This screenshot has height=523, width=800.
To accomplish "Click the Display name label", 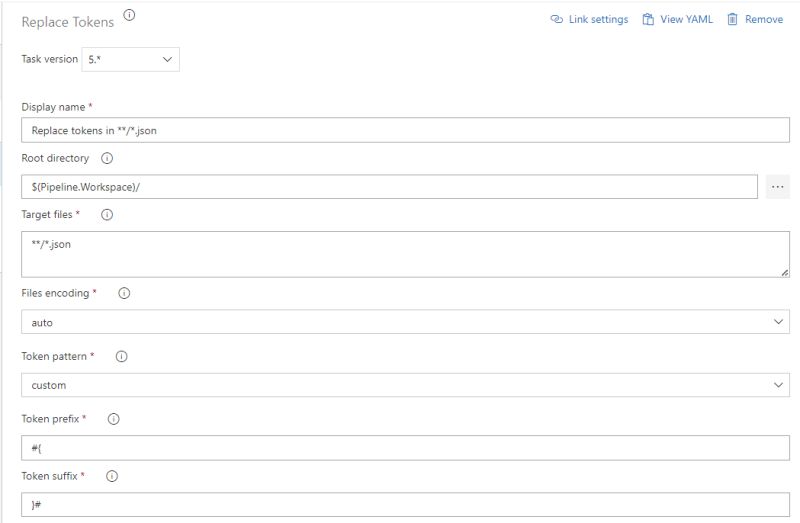I will (x=53, y=107).
